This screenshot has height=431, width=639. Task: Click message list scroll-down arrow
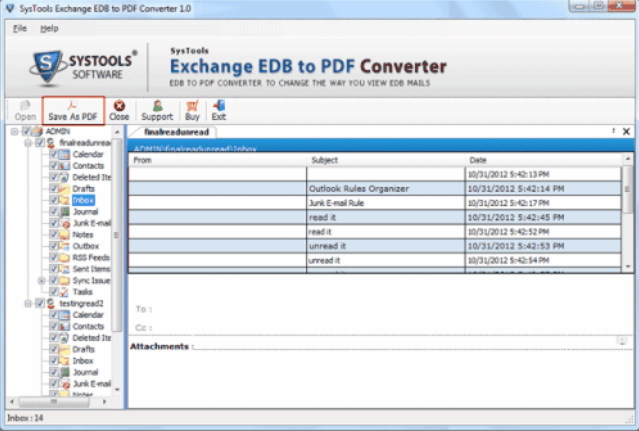[x=628, y=266]
